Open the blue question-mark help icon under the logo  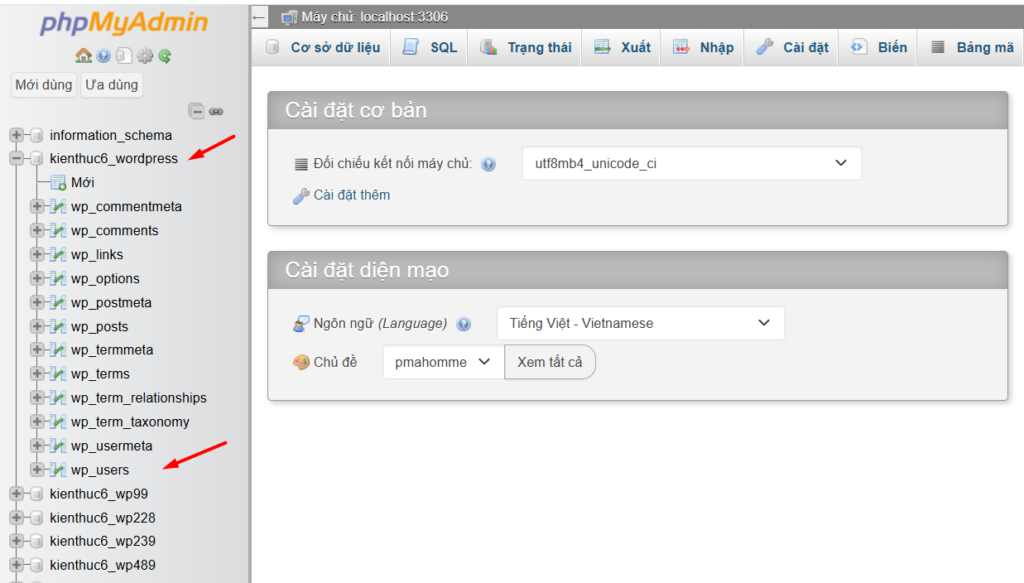point(103,56)
